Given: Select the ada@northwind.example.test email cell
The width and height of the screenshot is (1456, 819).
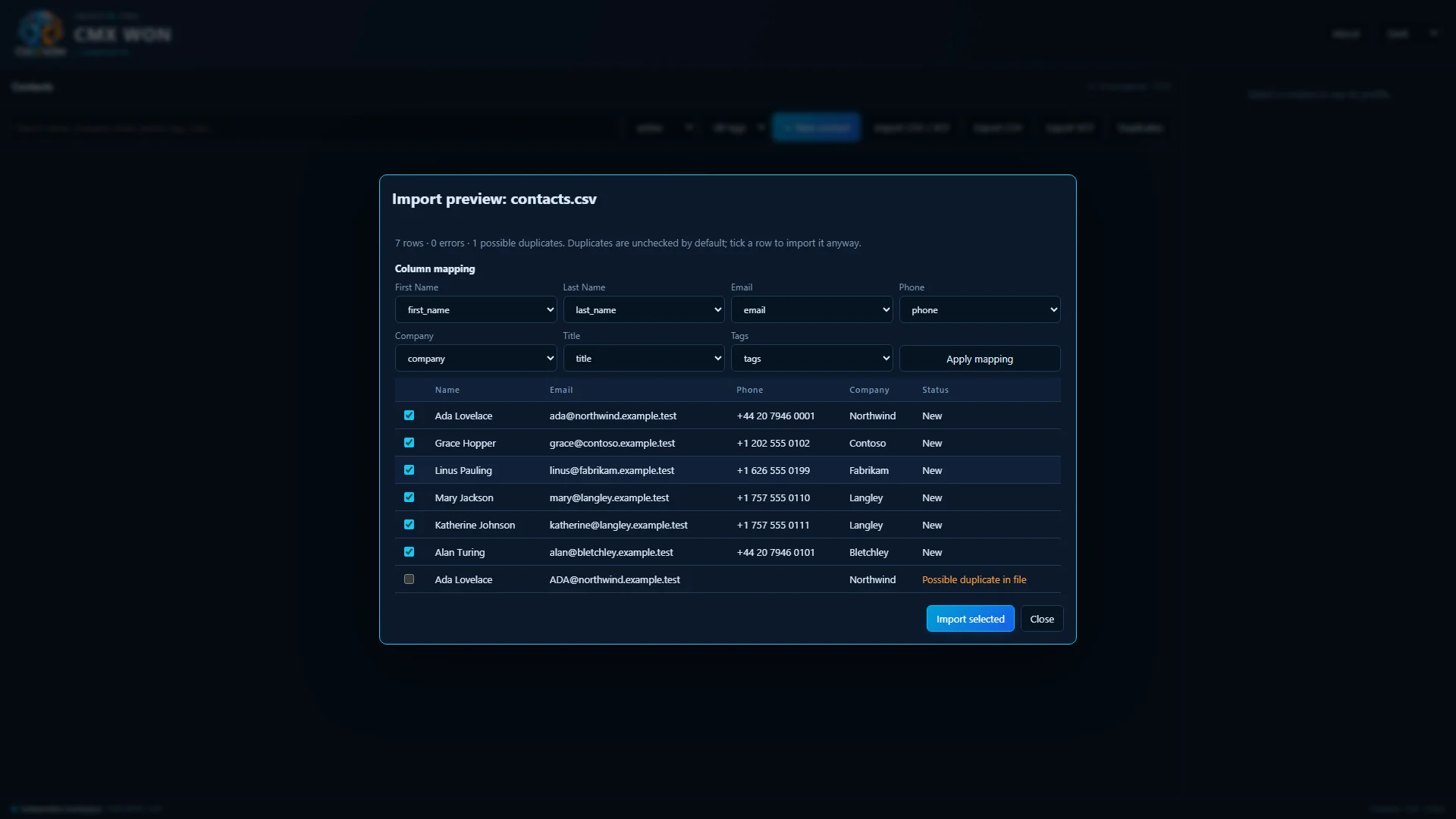Looking at the screenshot, I should point(613,416).
